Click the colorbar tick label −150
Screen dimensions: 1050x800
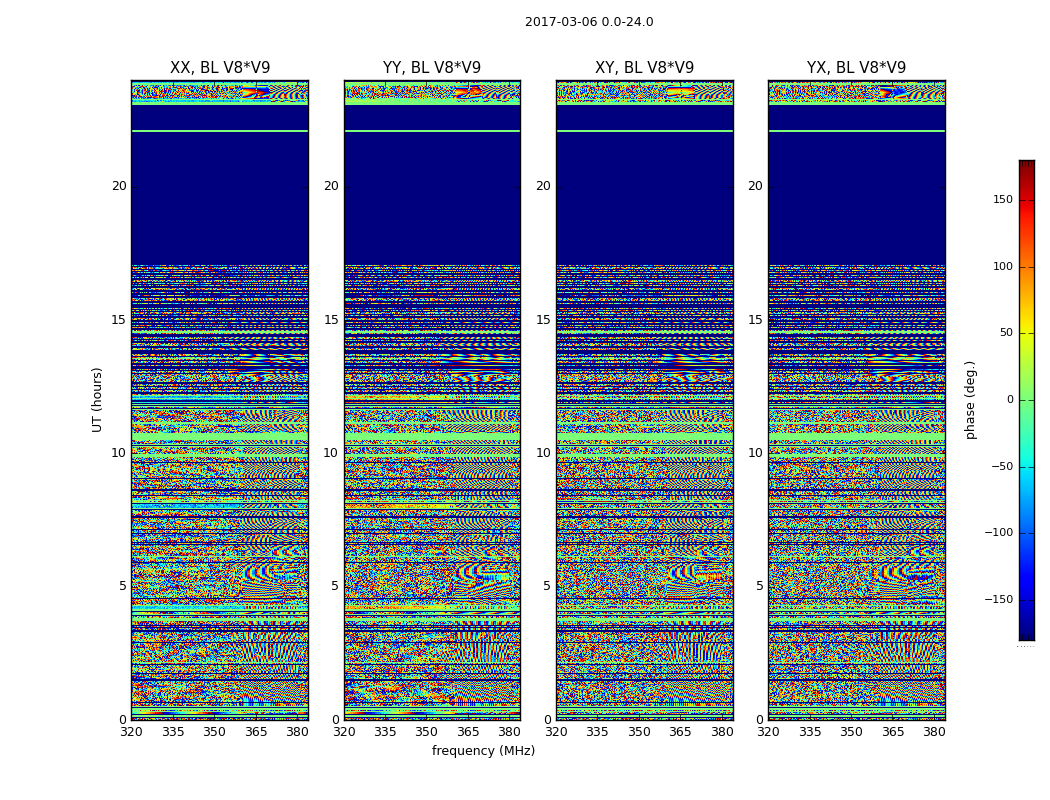click(x=998, y=599)
